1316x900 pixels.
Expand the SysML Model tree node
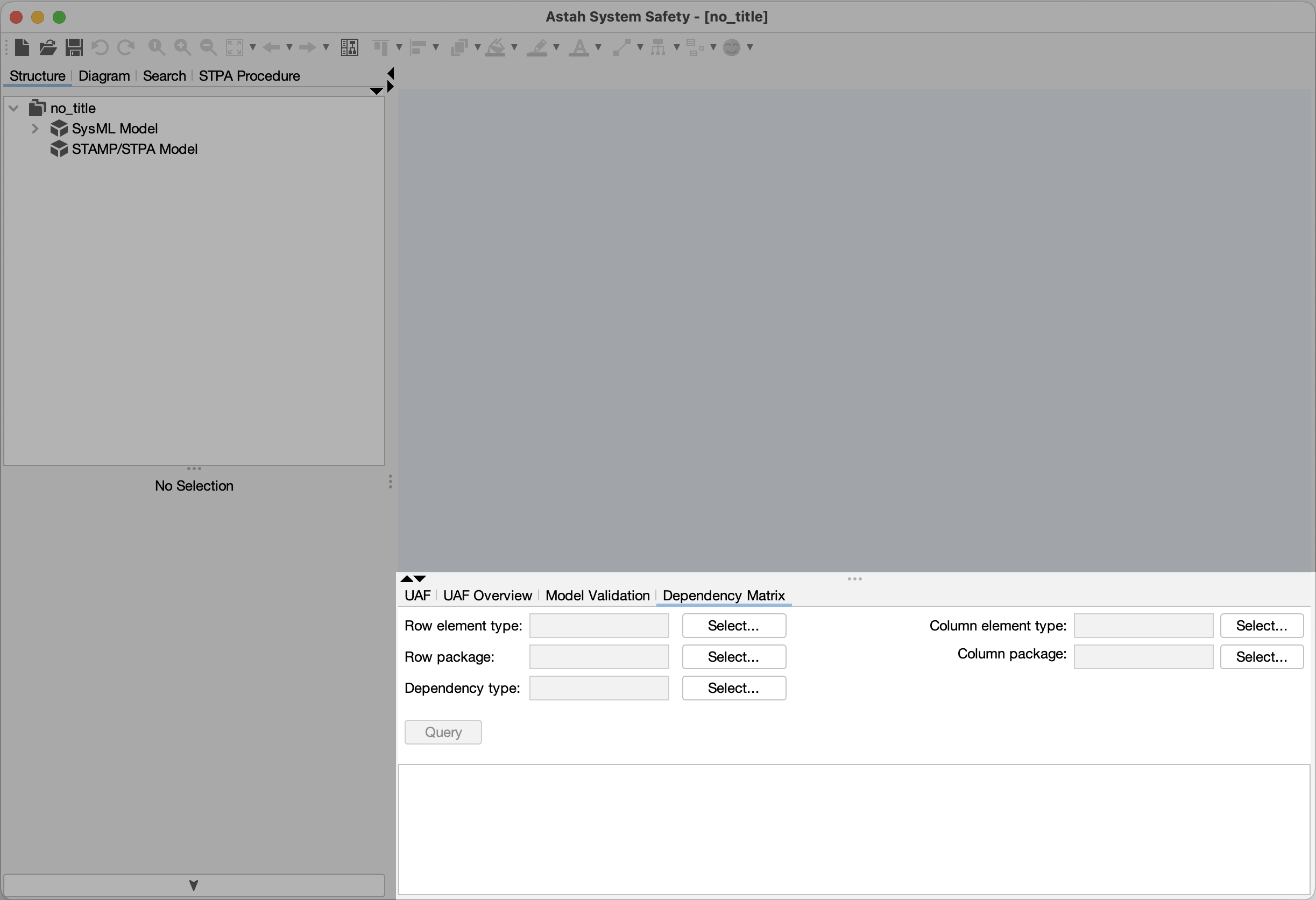(x=34, y=129)
